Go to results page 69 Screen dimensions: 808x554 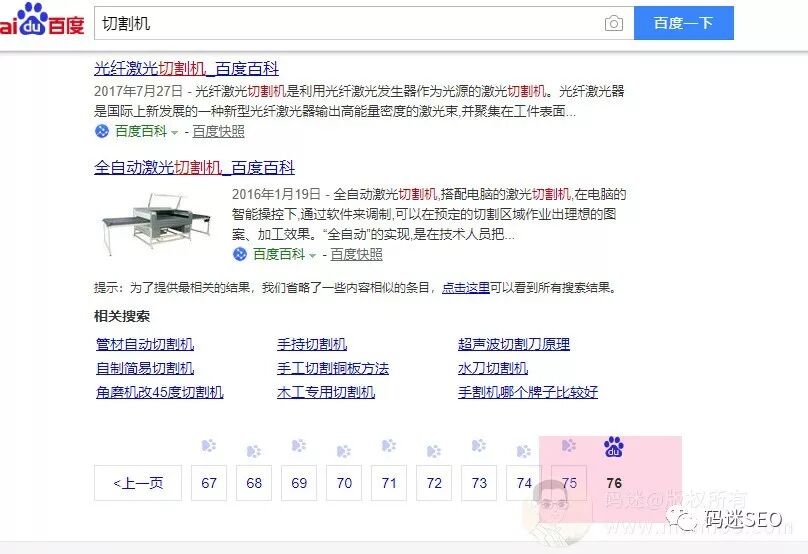pyautogui.click(x=299, y=483)
